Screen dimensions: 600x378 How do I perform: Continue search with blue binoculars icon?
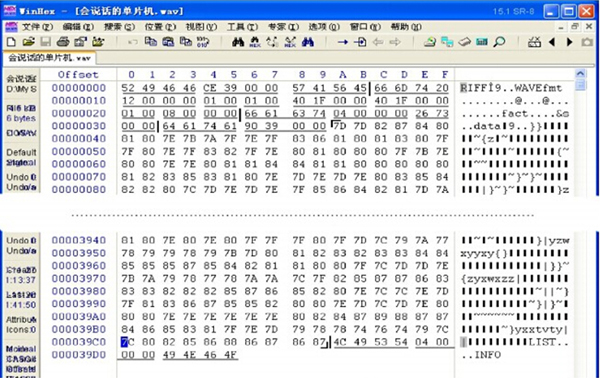click(x=308, y=42)
